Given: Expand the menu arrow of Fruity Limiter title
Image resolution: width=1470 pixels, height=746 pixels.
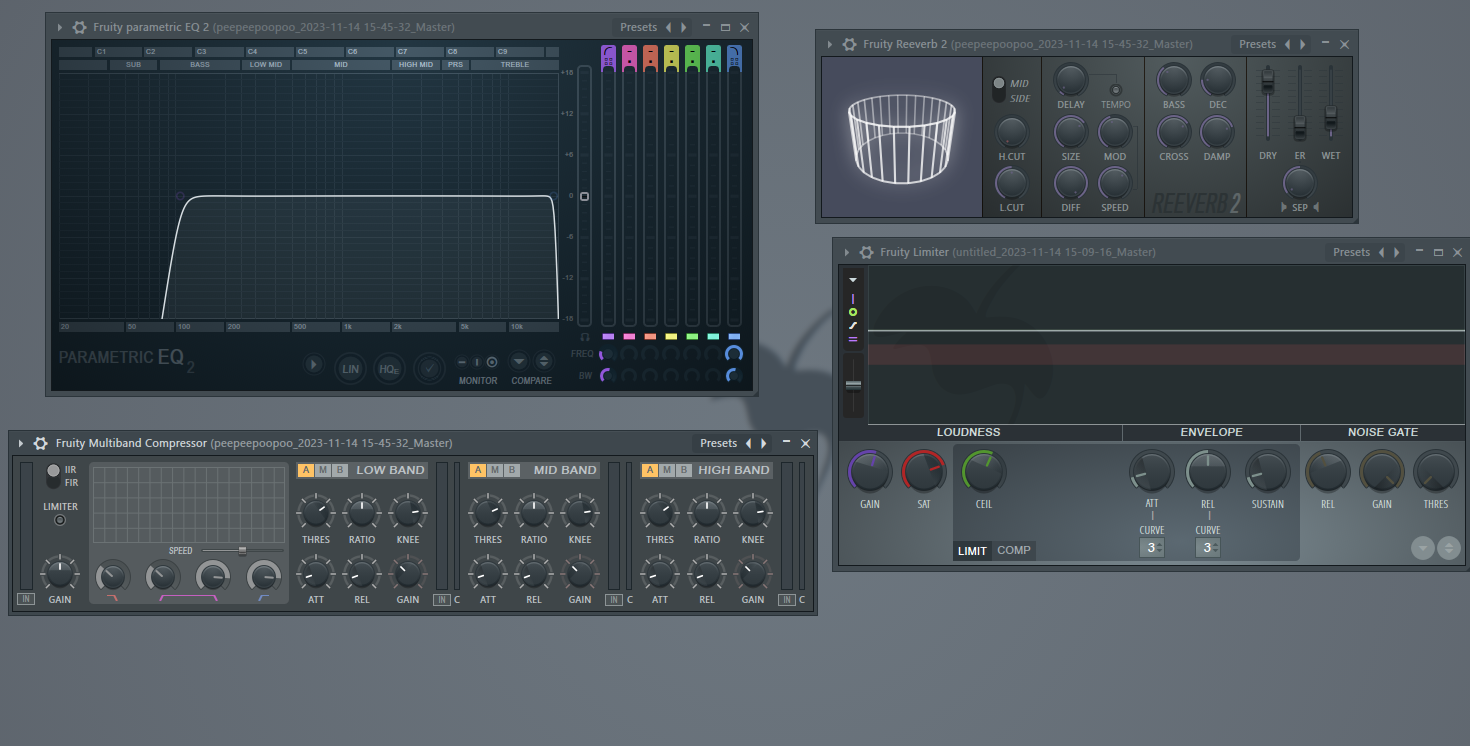Looking at the screenshot, I should 846,252.
